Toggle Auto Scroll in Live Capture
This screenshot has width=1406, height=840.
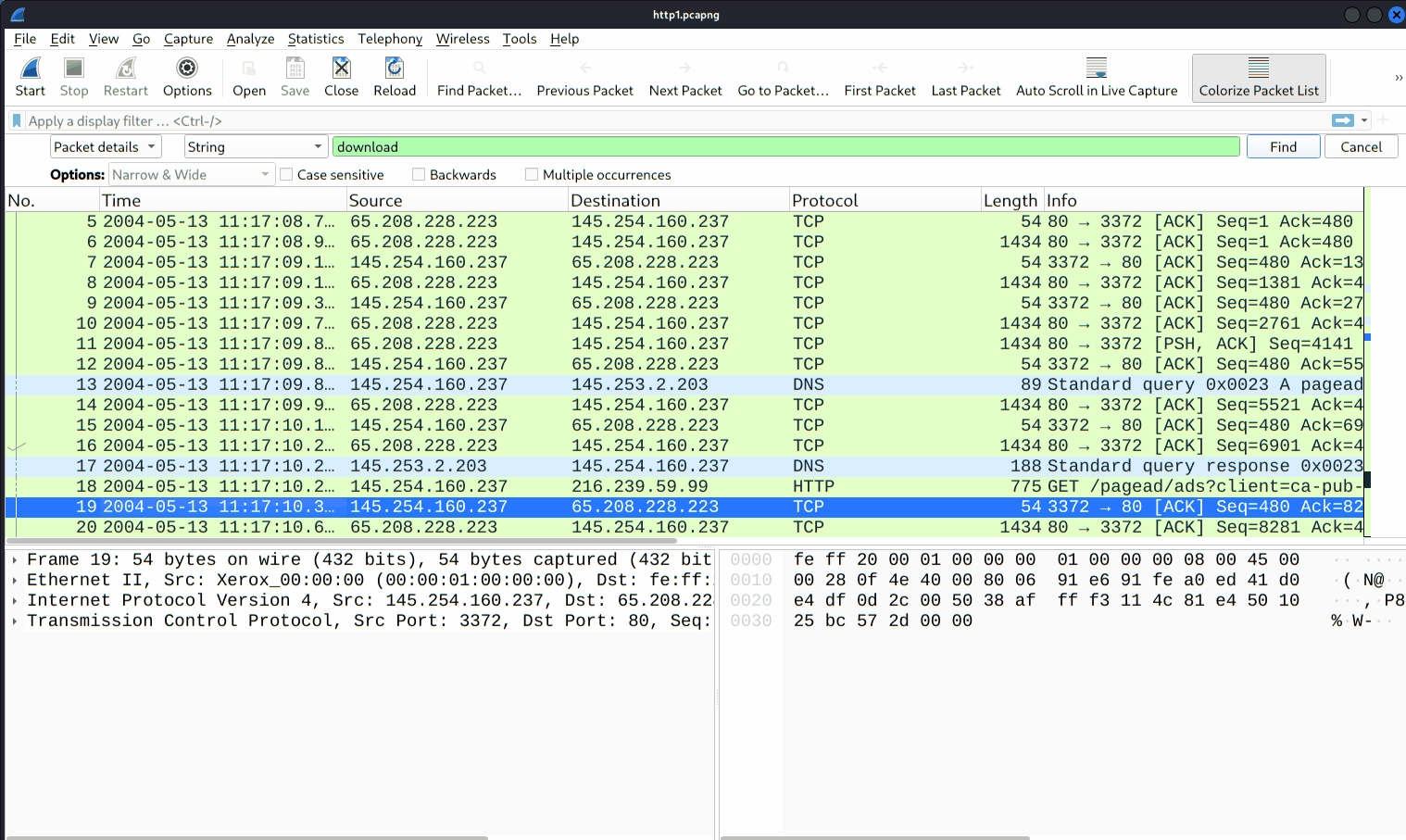pos(1096,69)
